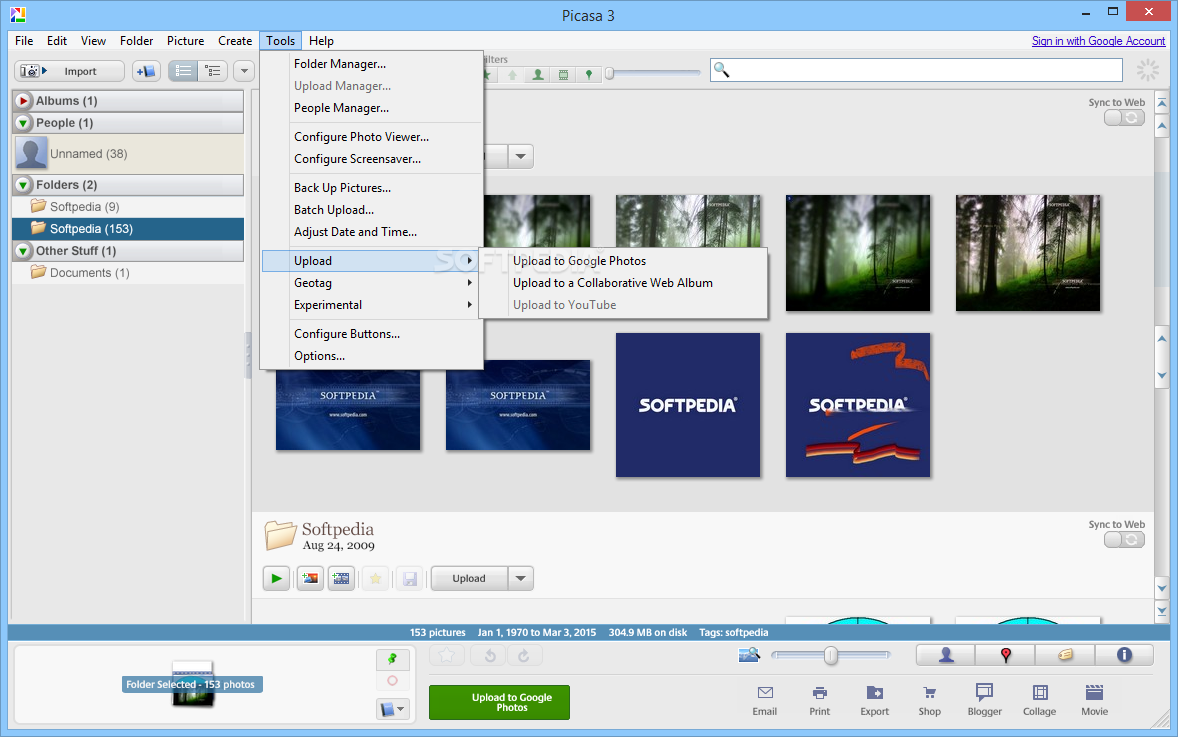Clear photo tray with red circle icon
Screen dimensions: 1178x737
point(392,681)
